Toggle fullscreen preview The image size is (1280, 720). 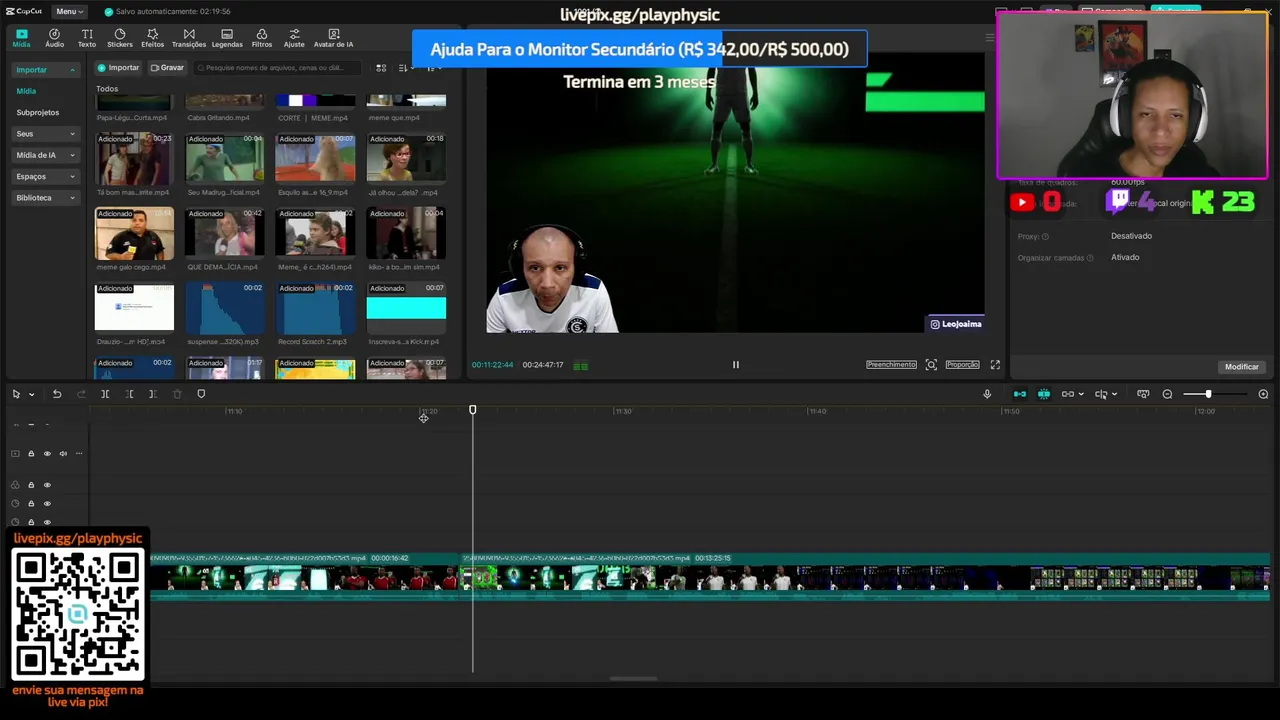[995, 365]
